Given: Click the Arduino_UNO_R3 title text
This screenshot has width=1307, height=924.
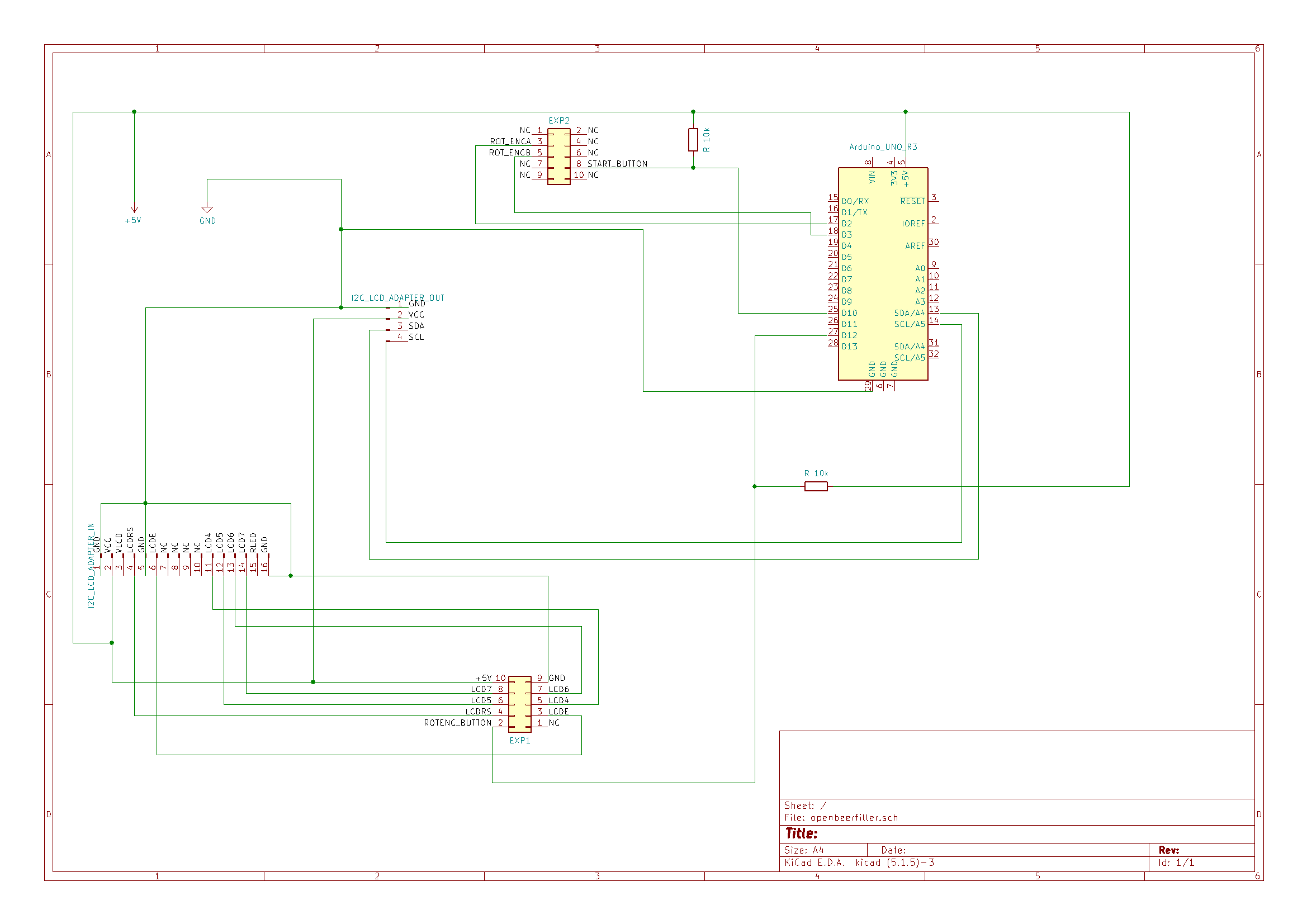Looking at the screenshot, I should coord(883,147).
